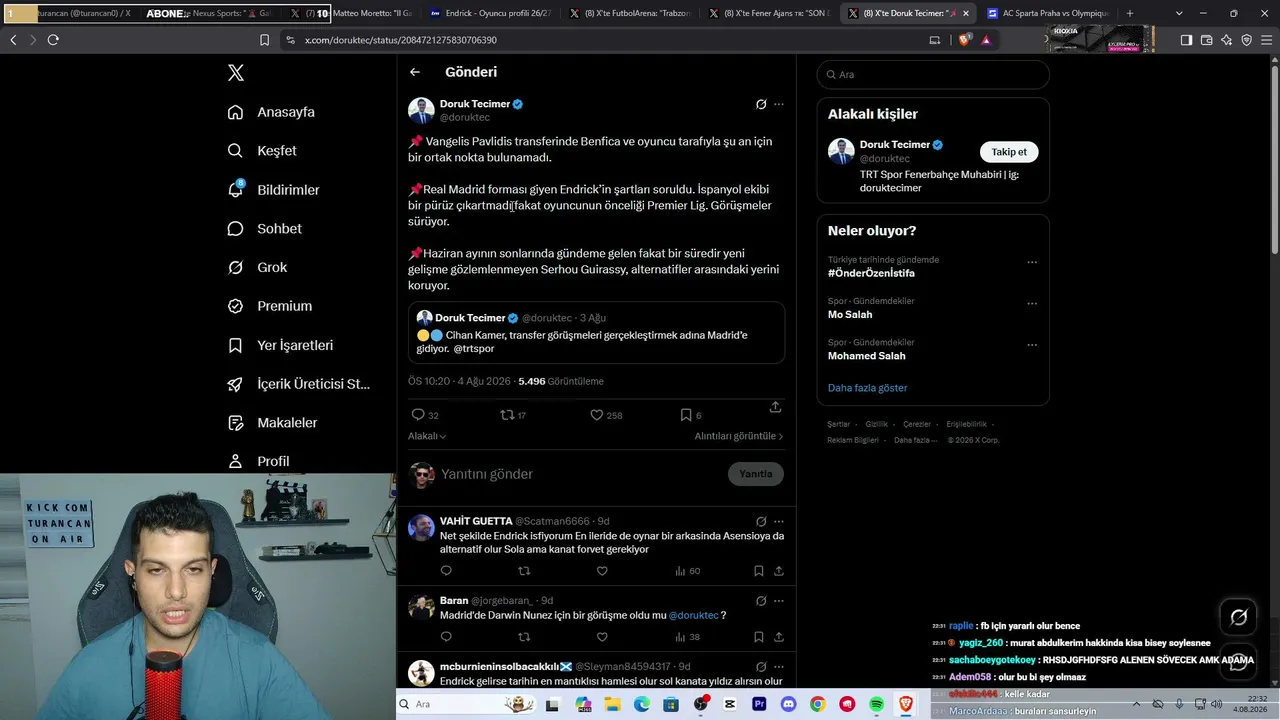Bookmark the main post with 6 bookmarks
This screenshot has width=1280, height=720.
coord(690,415)
